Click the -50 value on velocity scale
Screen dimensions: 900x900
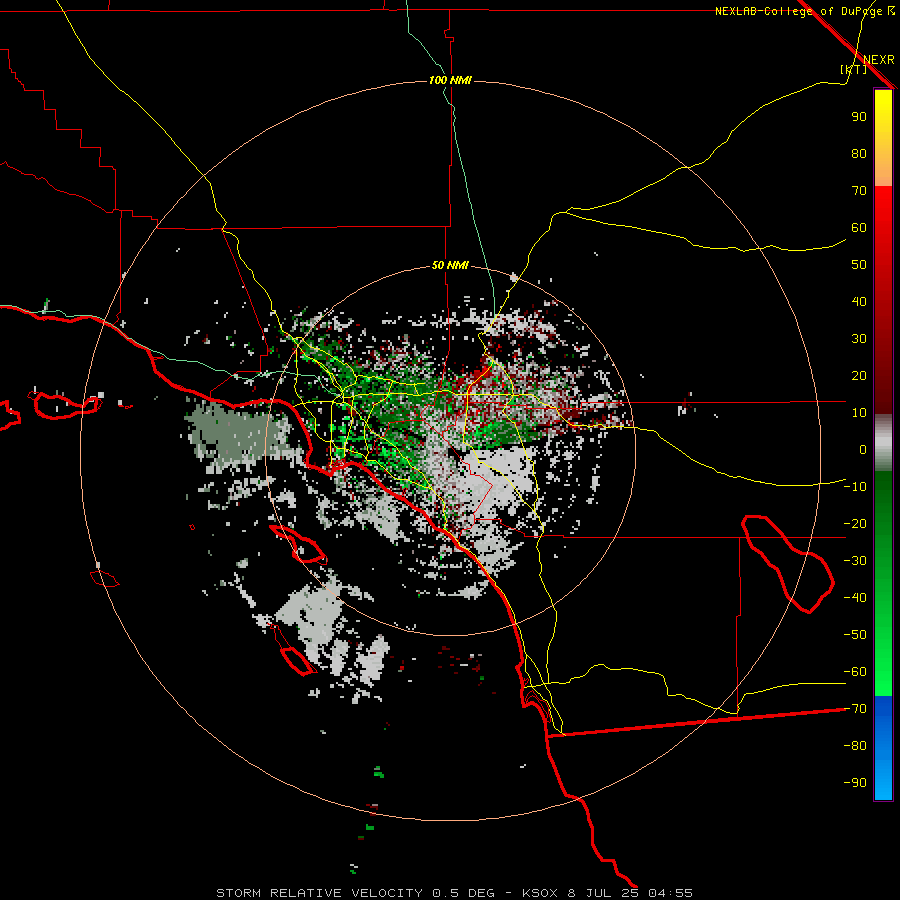[x=855, y=635]
